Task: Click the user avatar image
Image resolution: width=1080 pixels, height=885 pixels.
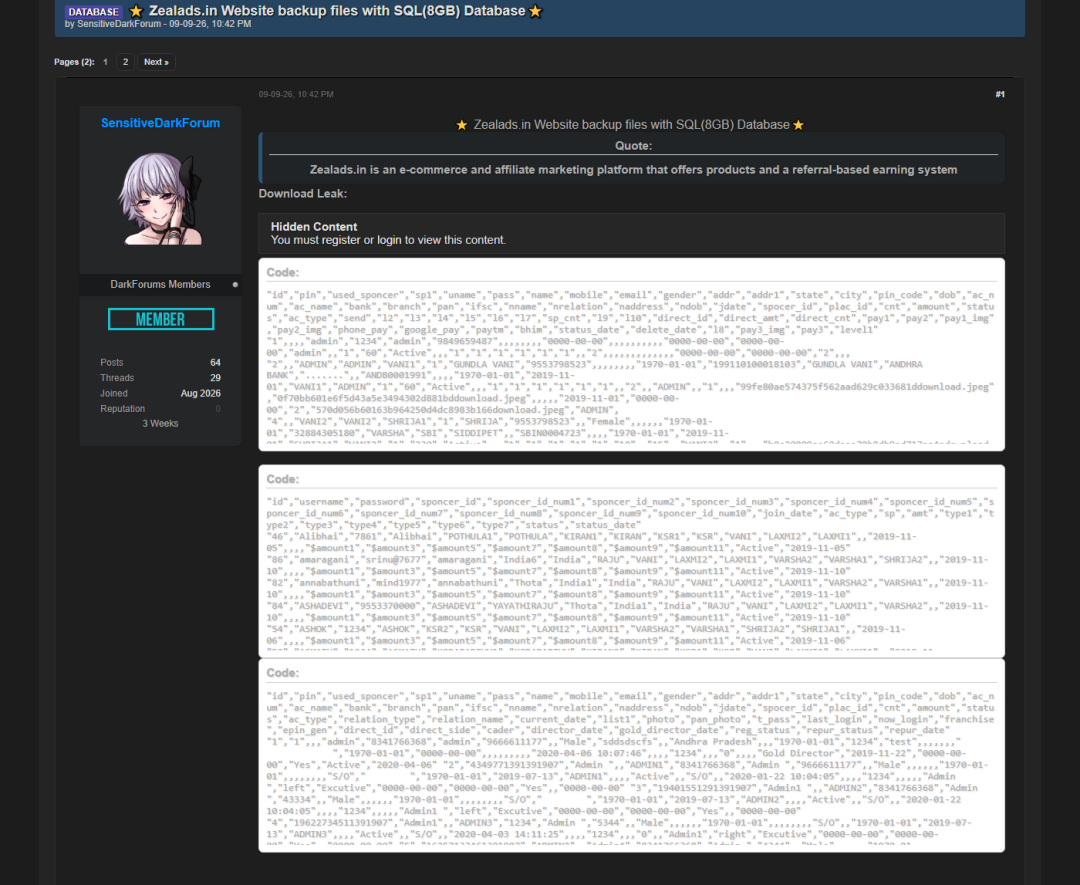Action: [x=160, y=199]
